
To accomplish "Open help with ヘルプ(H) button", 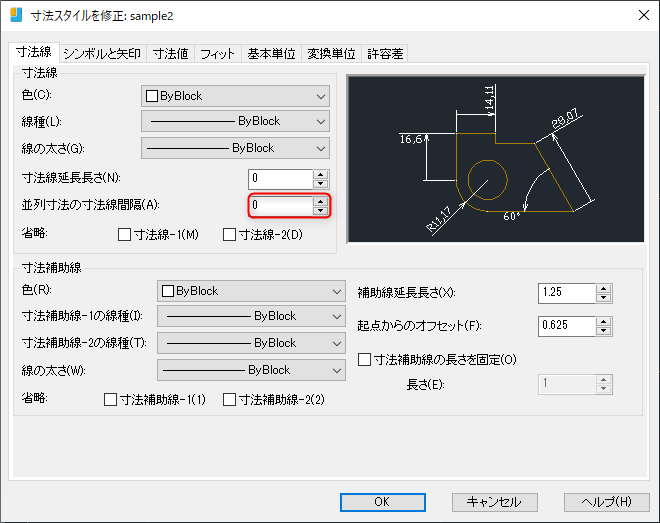I will (x=607, y=502).
